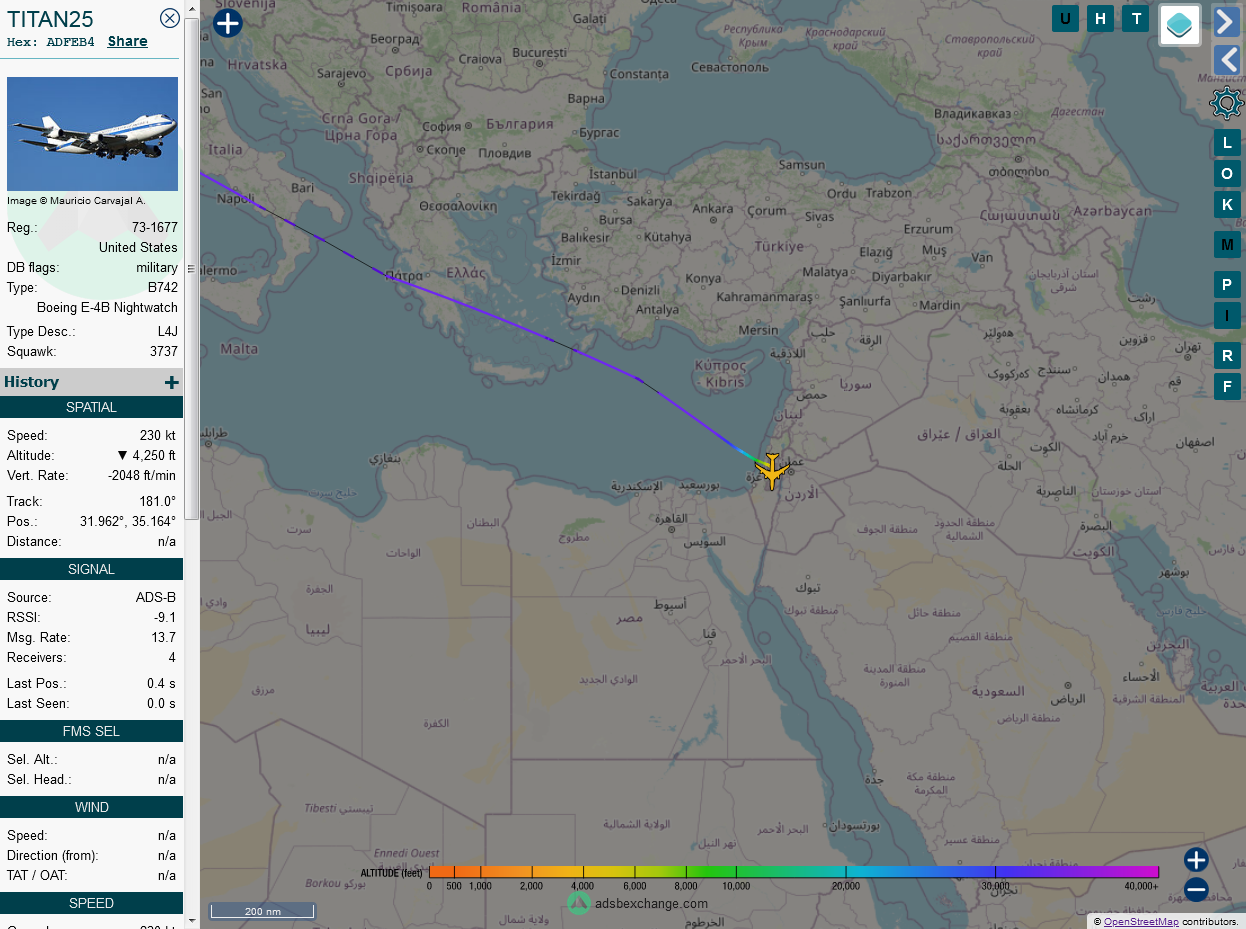Click the DB flags military value
The width and height of the screenshot is (1246, 929).
[x=157, y=268]
